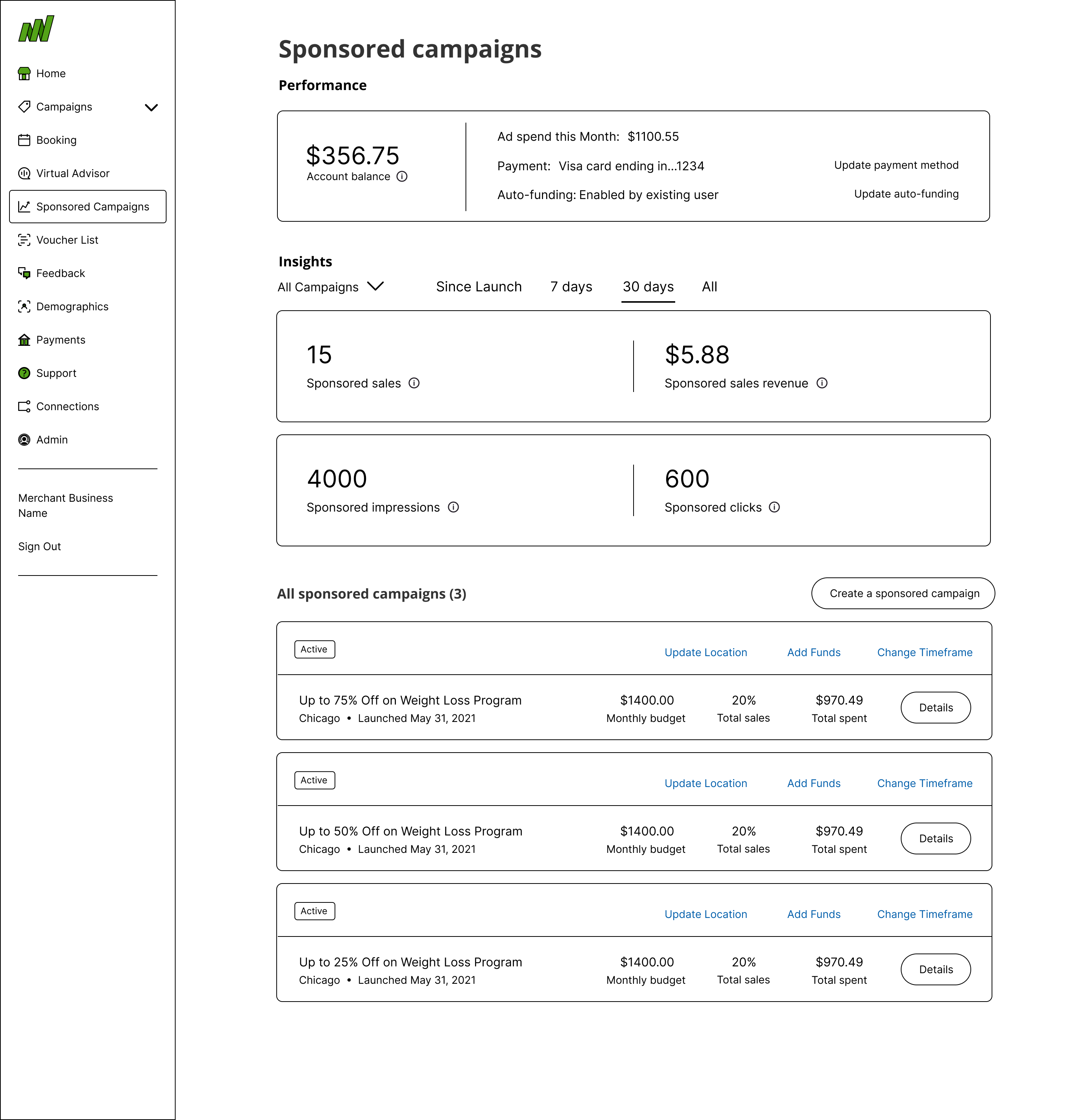Open Details for the 75% Off campaign
Image resolution: width=1090 pixels, height=1120 pixels.
tap(936, 707)
